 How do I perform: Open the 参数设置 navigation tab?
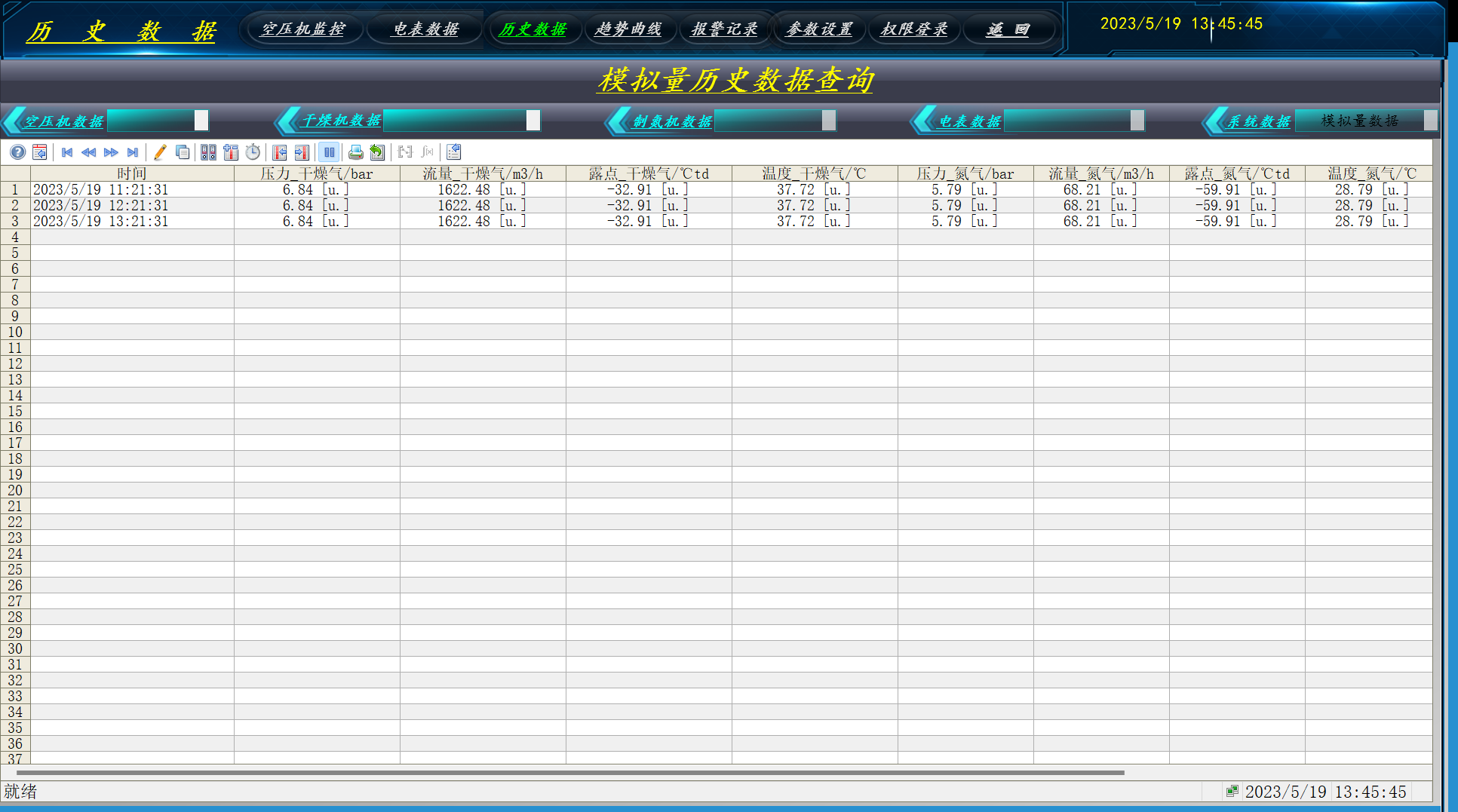click(819, 29)
